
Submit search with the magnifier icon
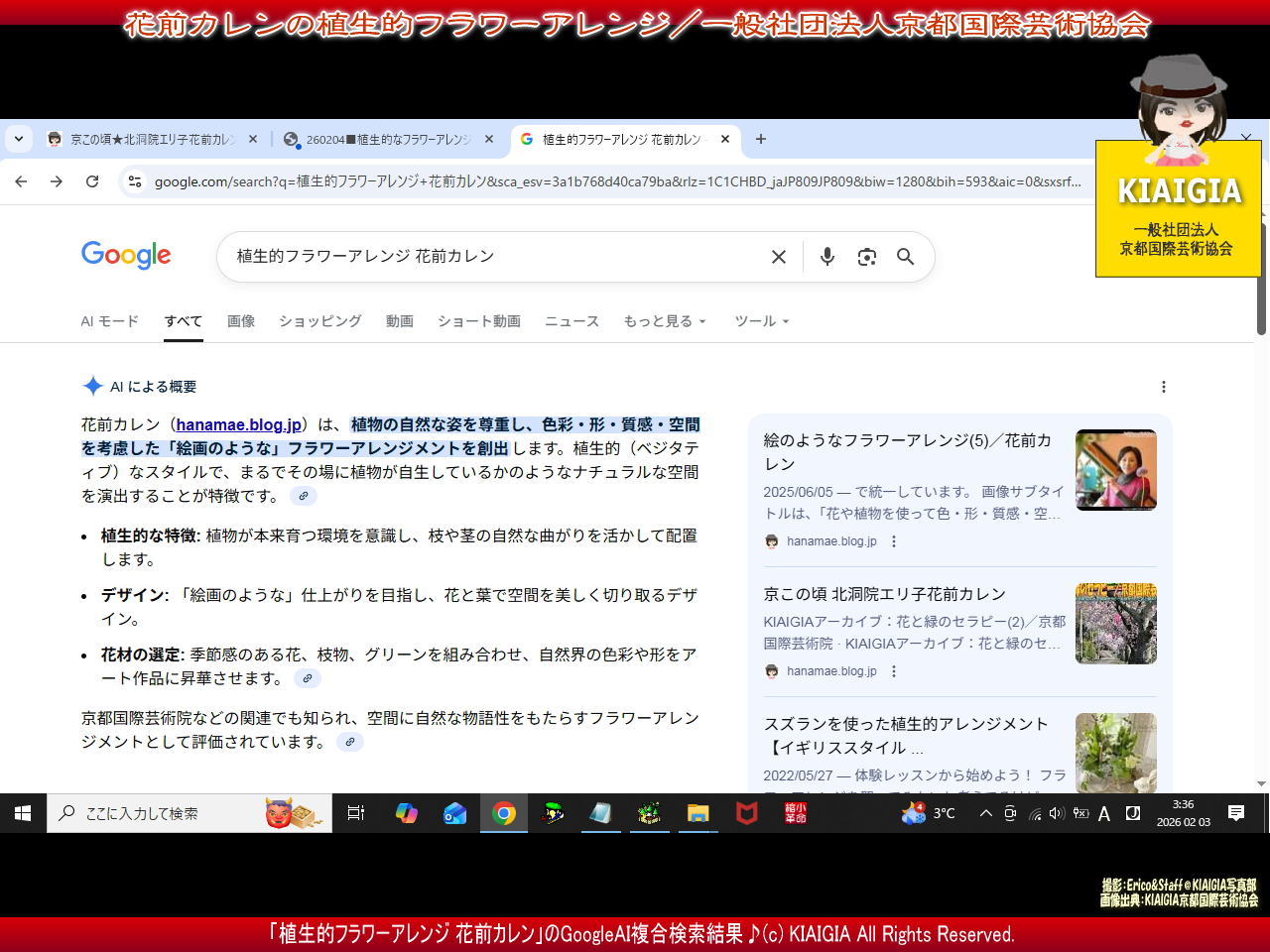(906, 257)
